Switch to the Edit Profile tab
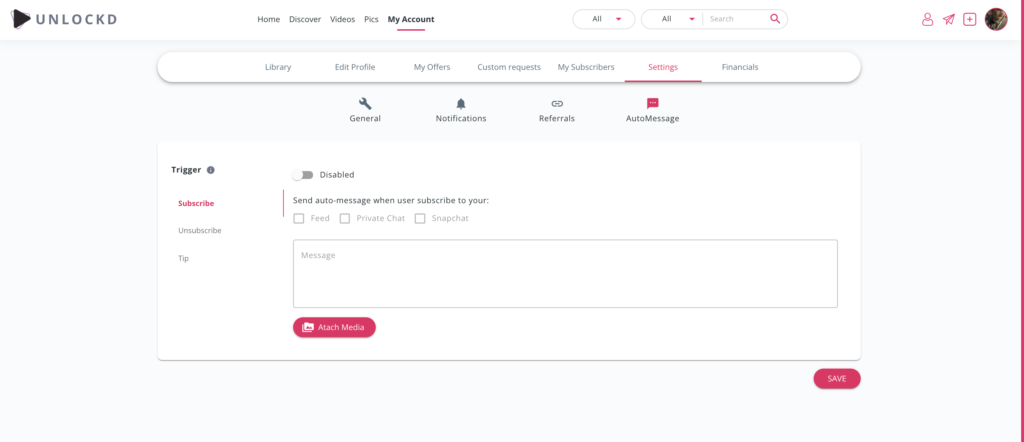1024x442 pixels. tap(355, 67)
